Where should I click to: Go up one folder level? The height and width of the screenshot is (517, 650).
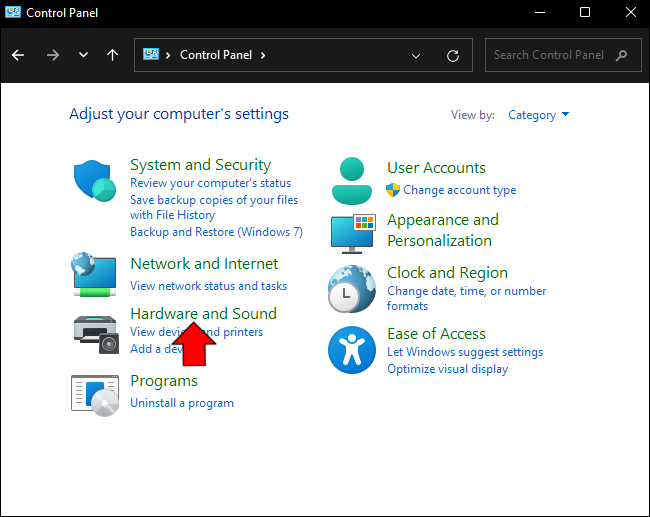coord(113,56)
